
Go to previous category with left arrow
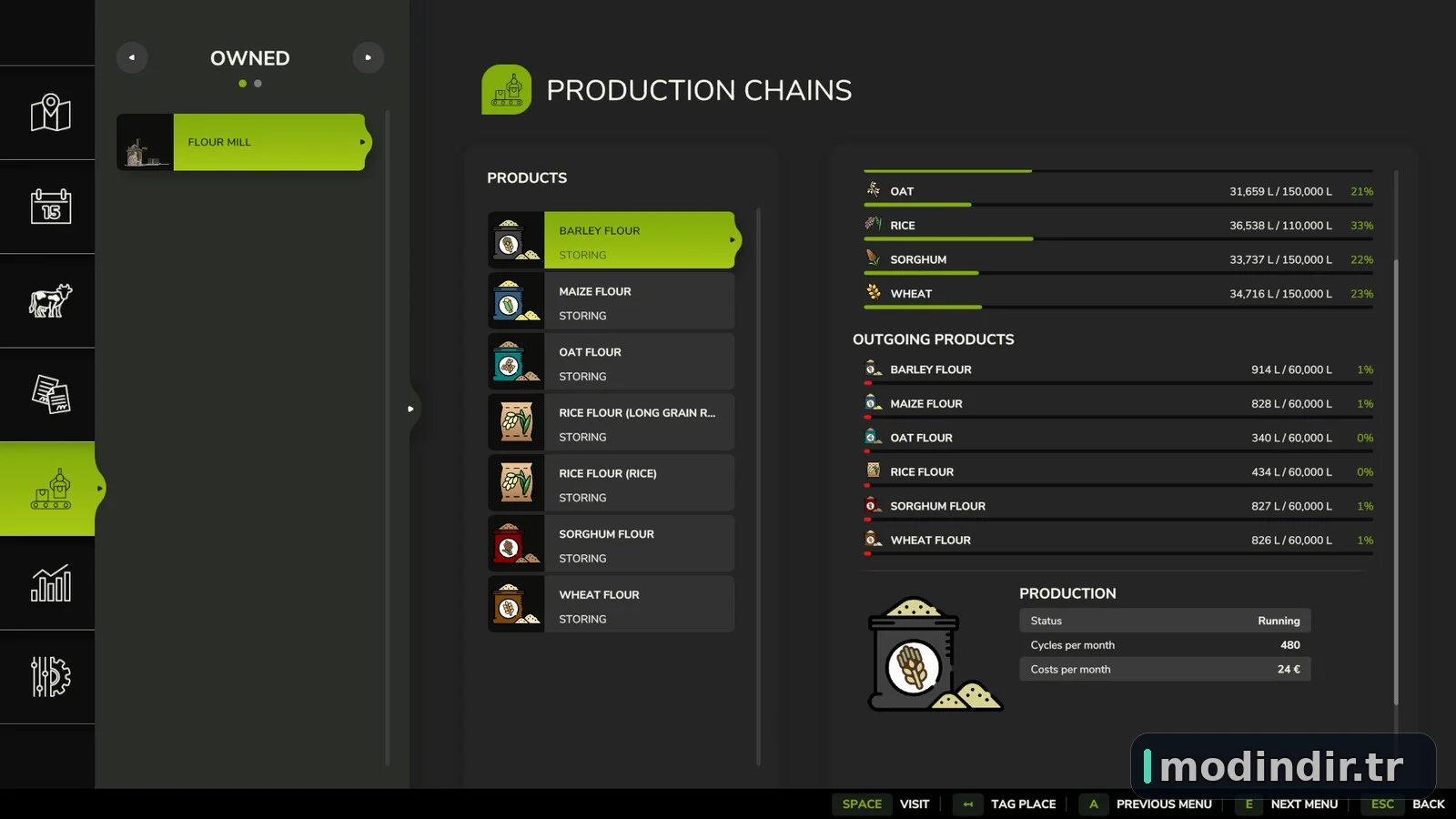tap(132, 57)
